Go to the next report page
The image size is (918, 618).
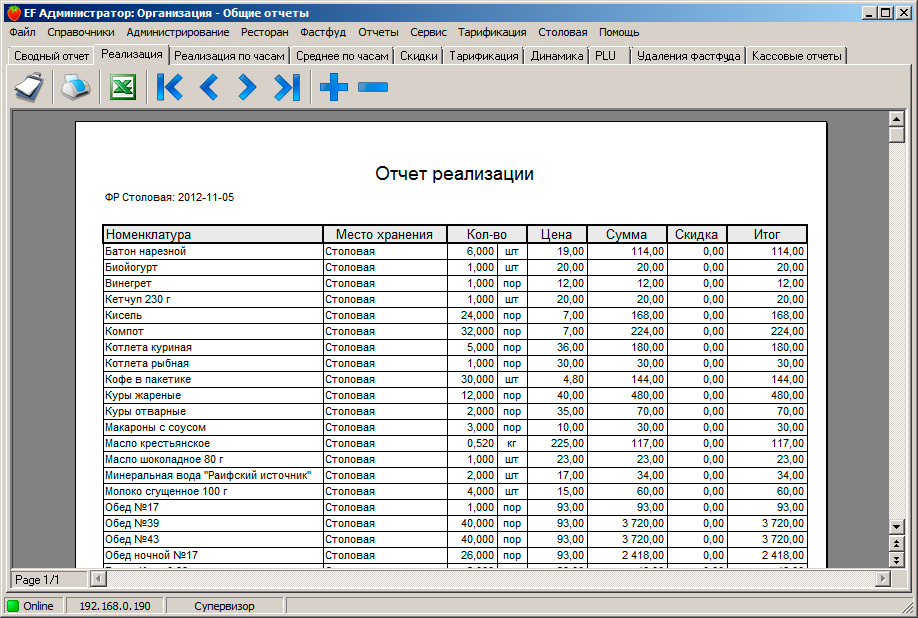point(247,88)
